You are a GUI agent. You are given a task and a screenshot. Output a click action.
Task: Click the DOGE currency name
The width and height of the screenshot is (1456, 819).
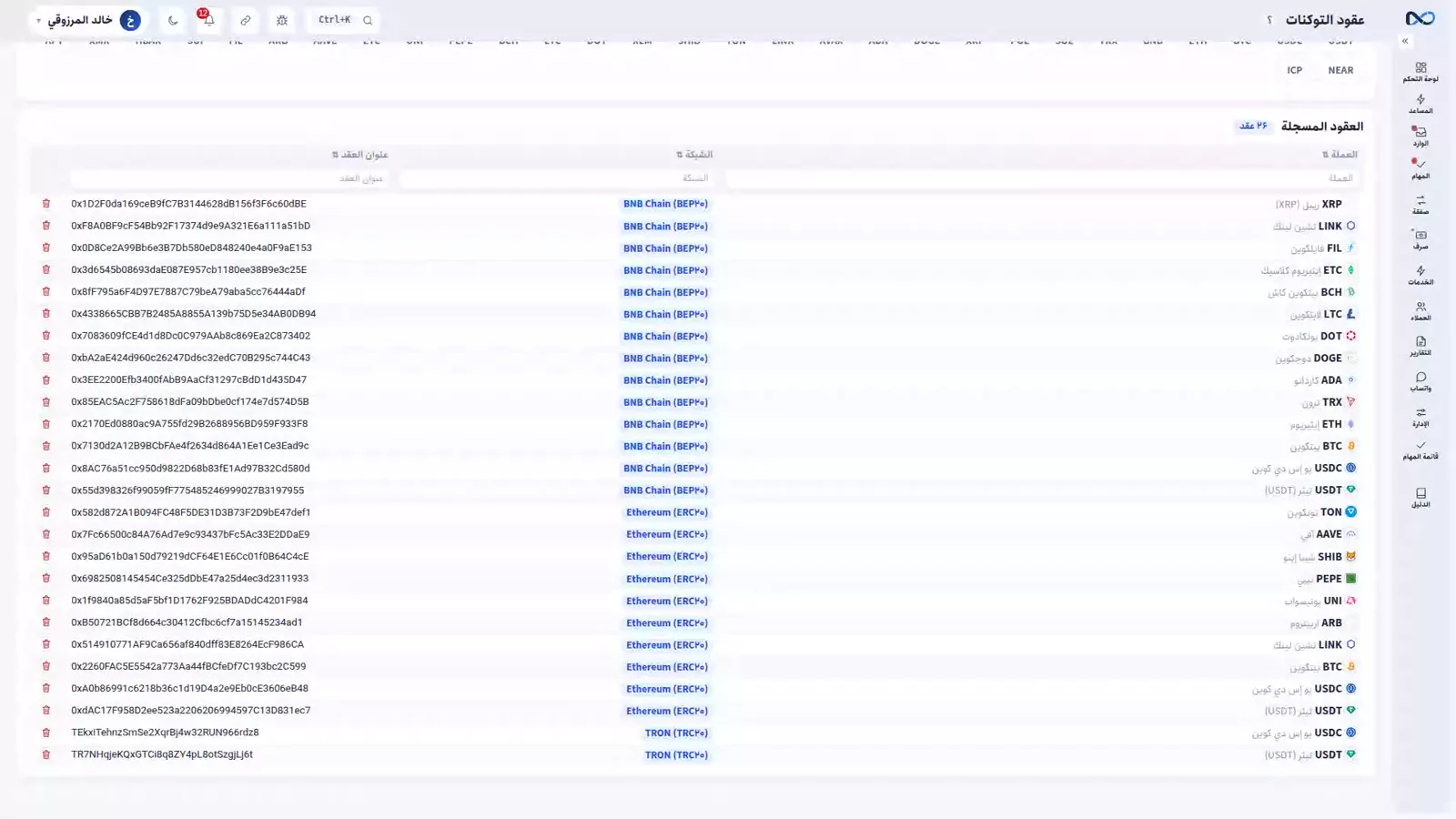[1328, 358]
